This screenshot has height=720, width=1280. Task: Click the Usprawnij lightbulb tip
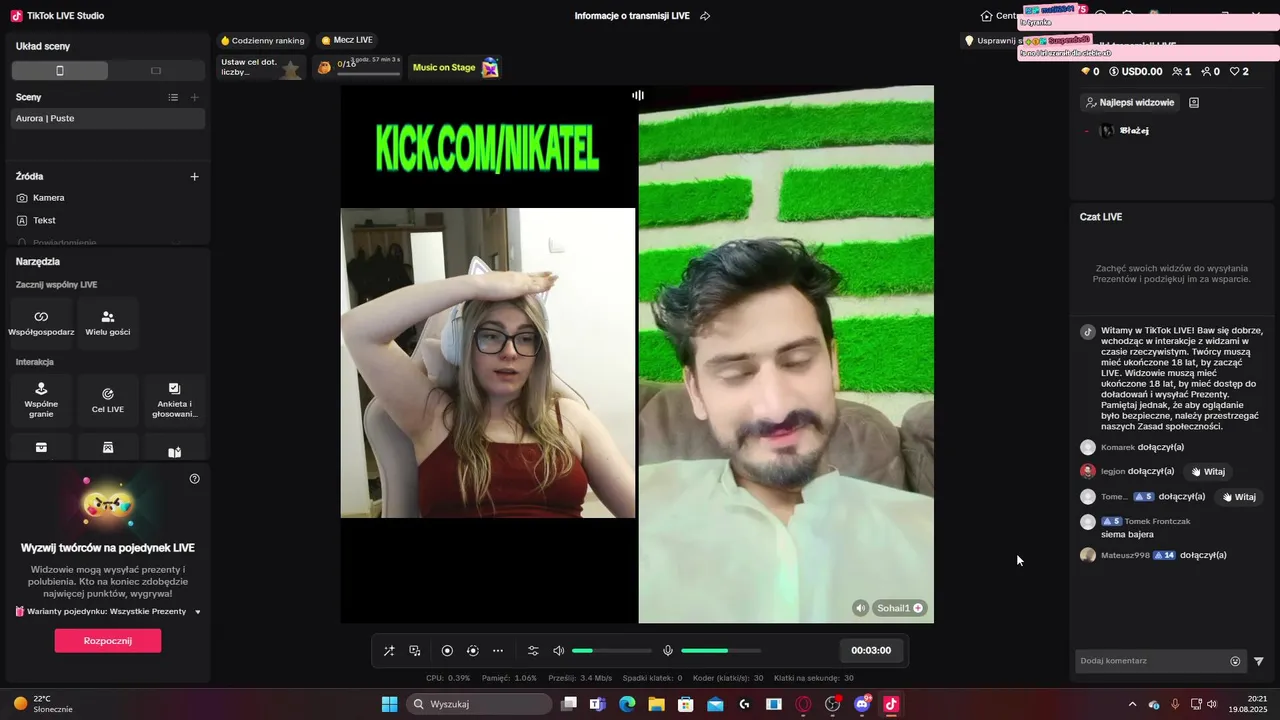coord(992,41)
